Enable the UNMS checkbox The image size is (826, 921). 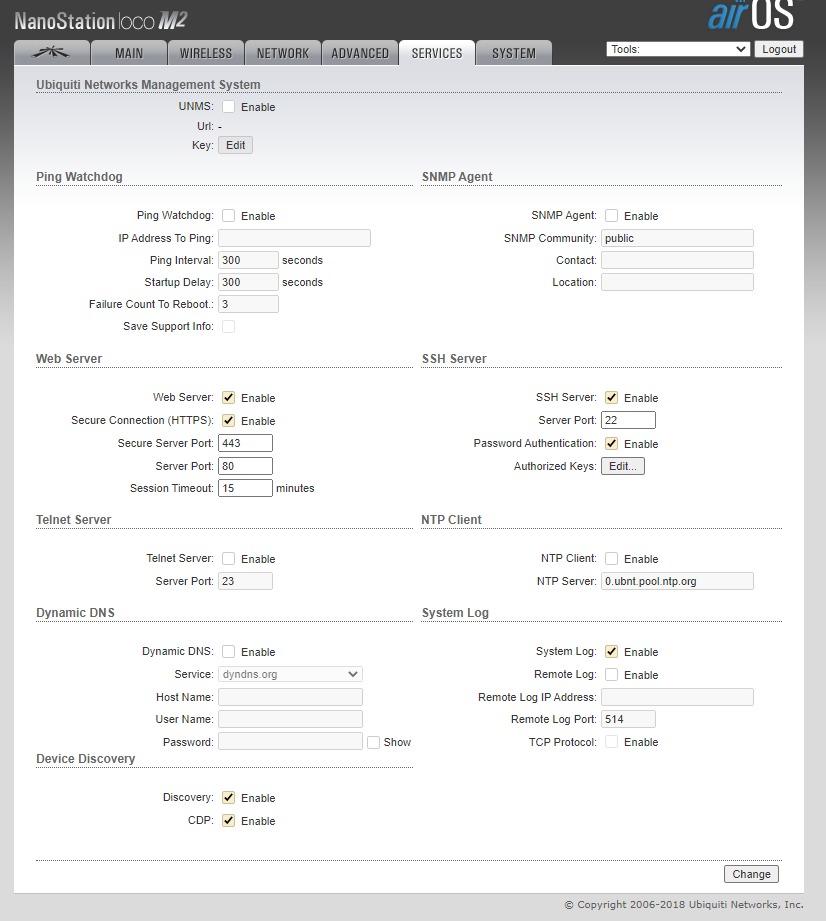click(229, 107)
